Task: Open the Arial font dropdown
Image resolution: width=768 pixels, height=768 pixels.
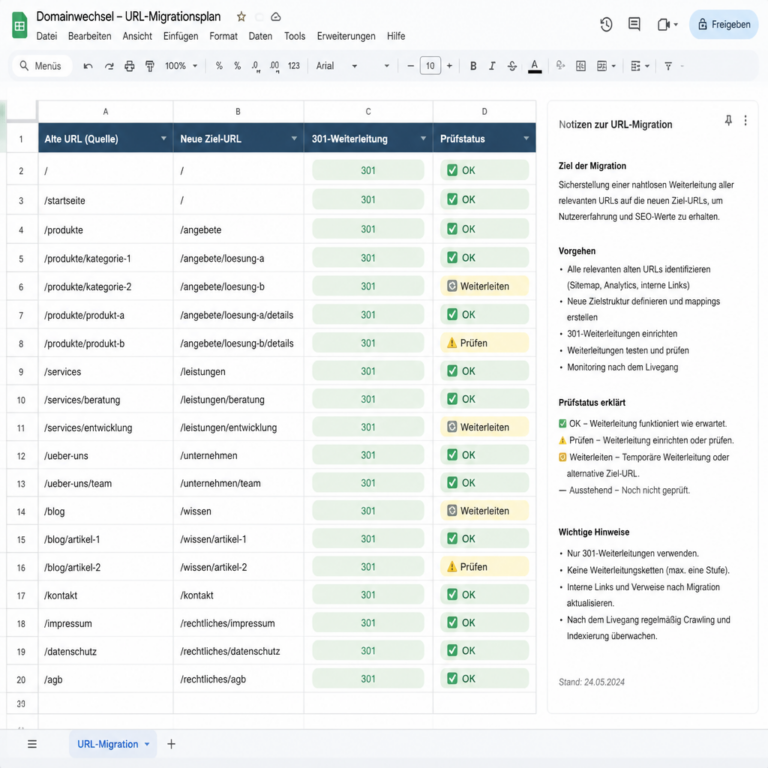Action: click(336, 66)
